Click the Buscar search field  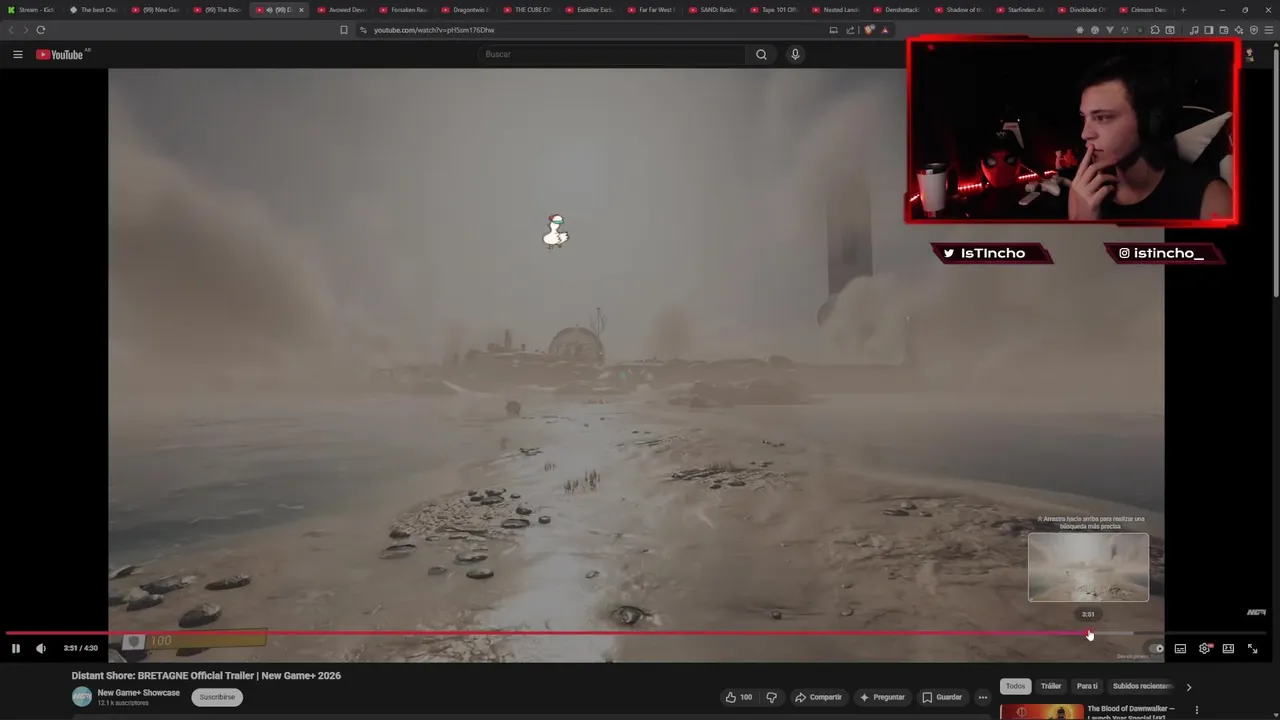(611, 54)
